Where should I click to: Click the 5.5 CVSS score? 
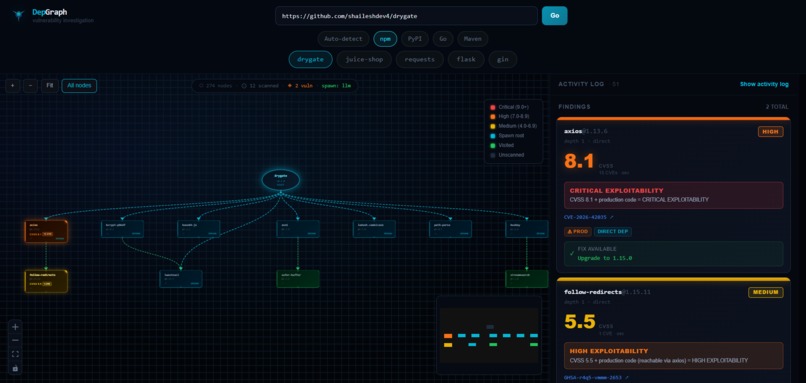point(579,322)
